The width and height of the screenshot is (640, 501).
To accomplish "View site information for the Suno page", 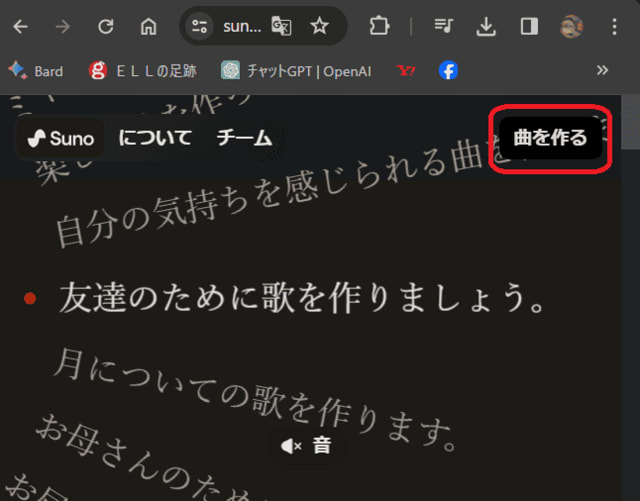I will pos(199,27).
